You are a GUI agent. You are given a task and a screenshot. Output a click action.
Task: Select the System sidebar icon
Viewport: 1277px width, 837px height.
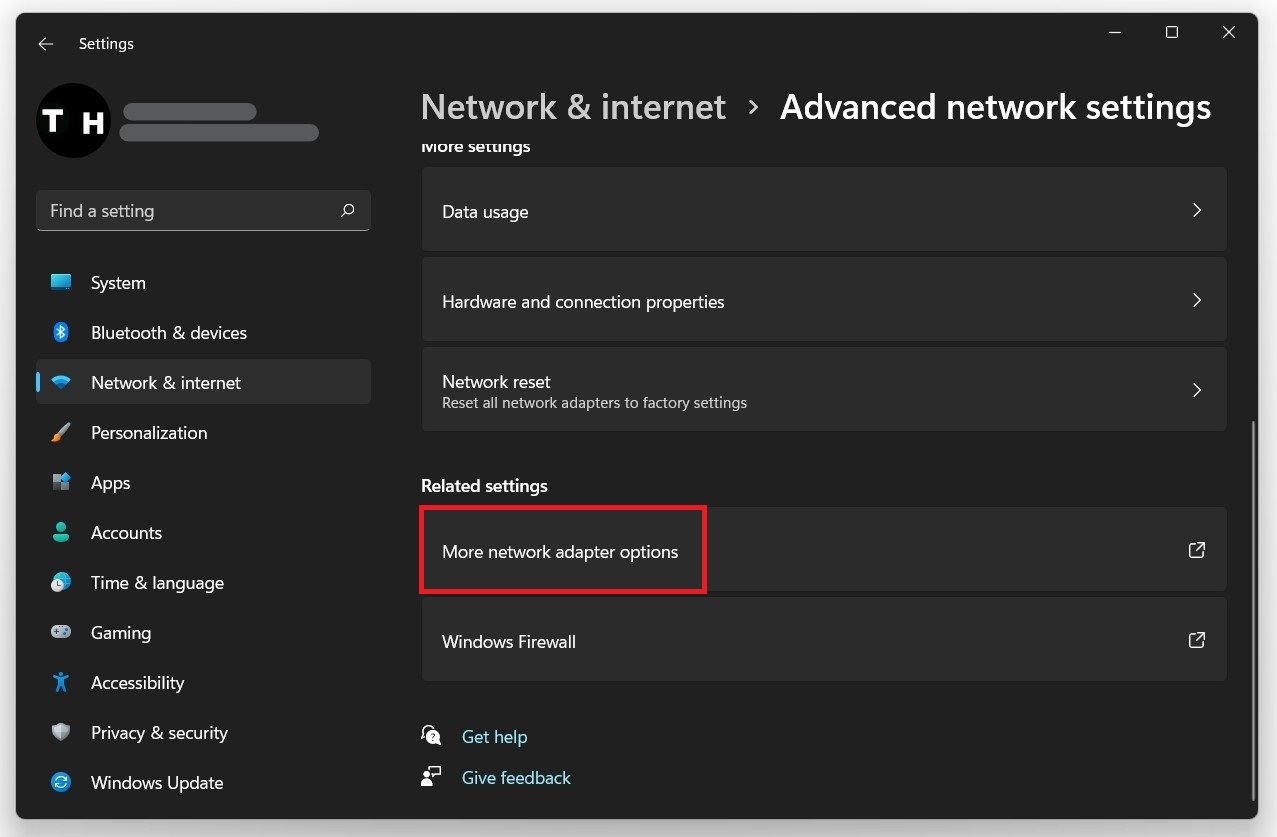point(61,282)
